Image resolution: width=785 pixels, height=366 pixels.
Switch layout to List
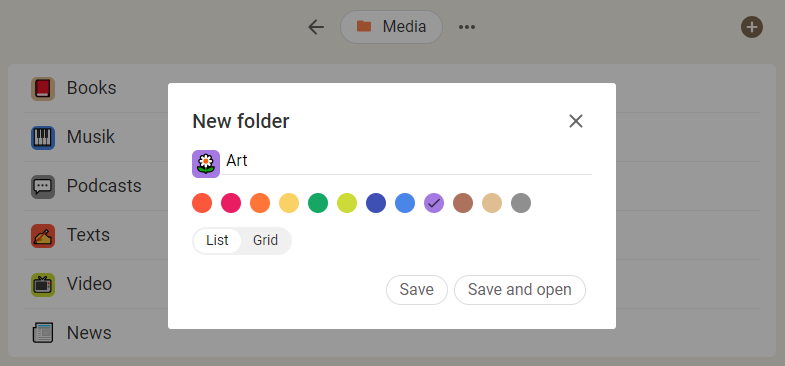tap(217, 240)
